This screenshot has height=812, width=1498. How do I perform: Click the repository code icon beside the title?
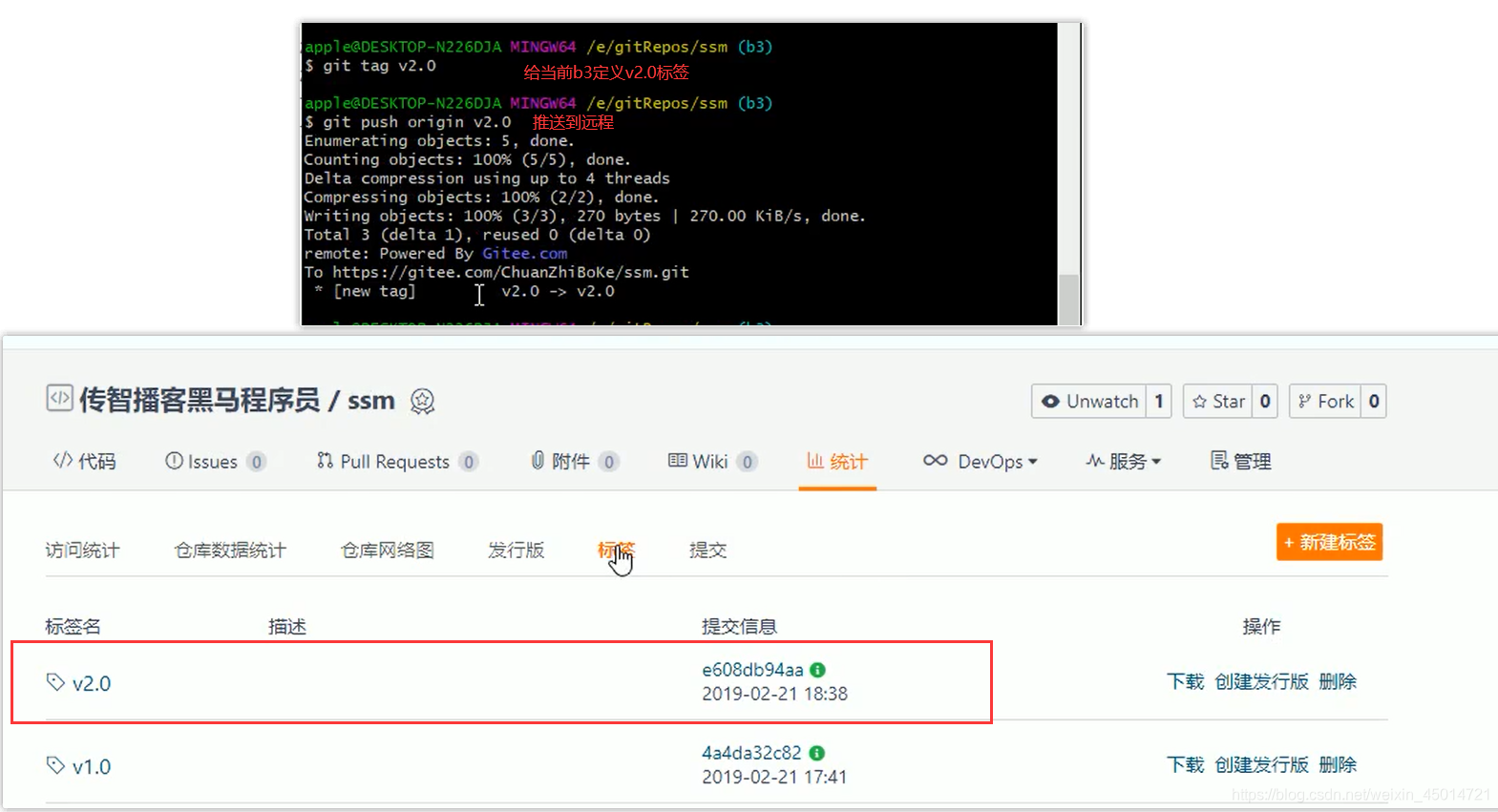tap(59, 398)
